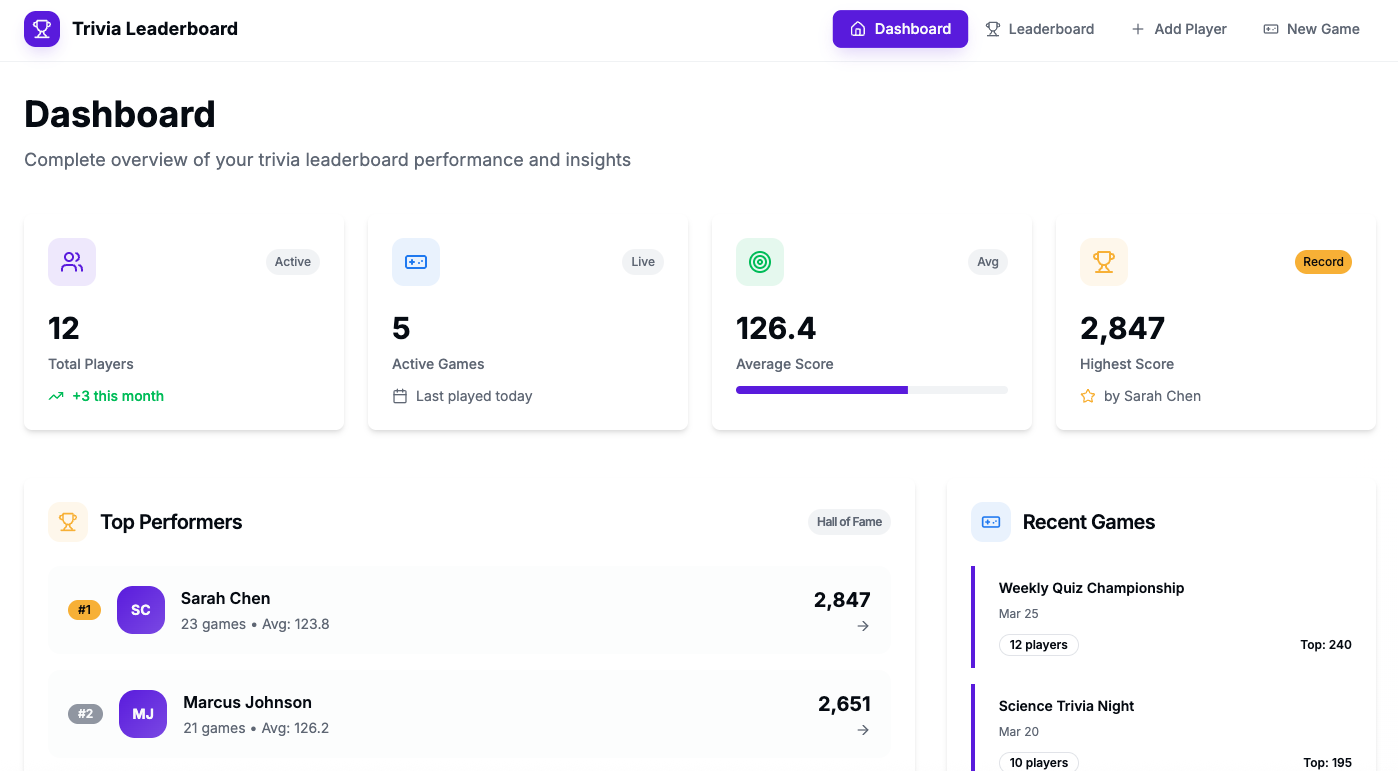The image size is (1398, 771).
Task: Click the SC avatar for Sarah Chen
Action: 141,610
